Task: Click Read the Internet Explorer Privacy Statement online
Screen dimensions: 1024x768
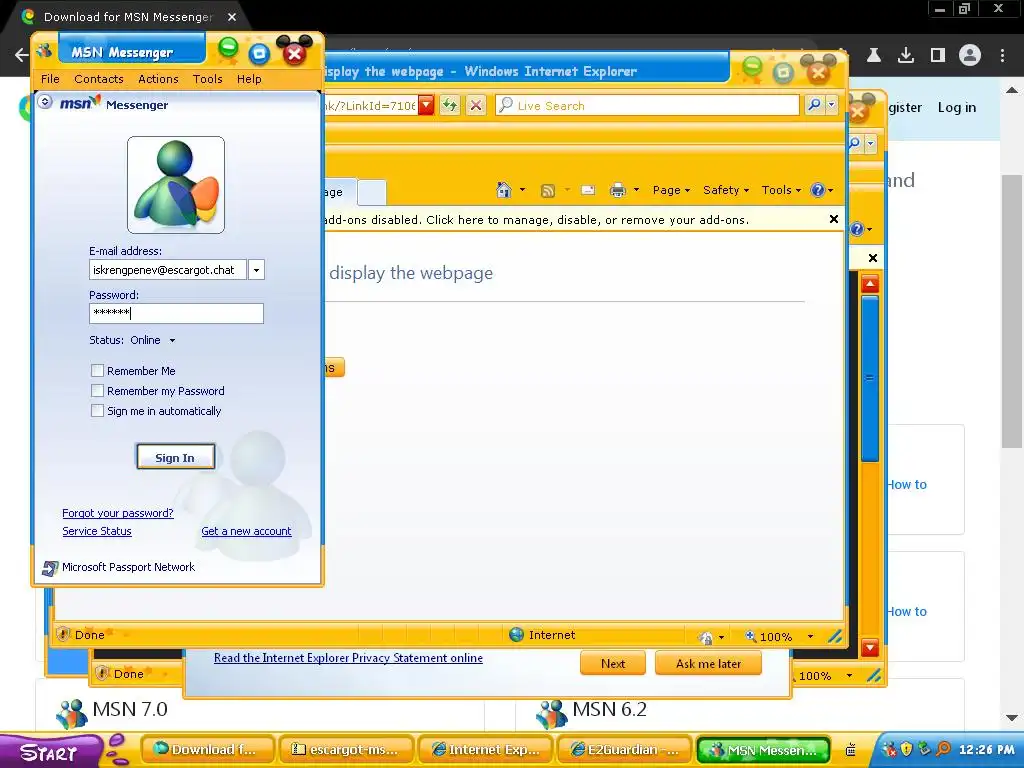Action: (348, 658)
